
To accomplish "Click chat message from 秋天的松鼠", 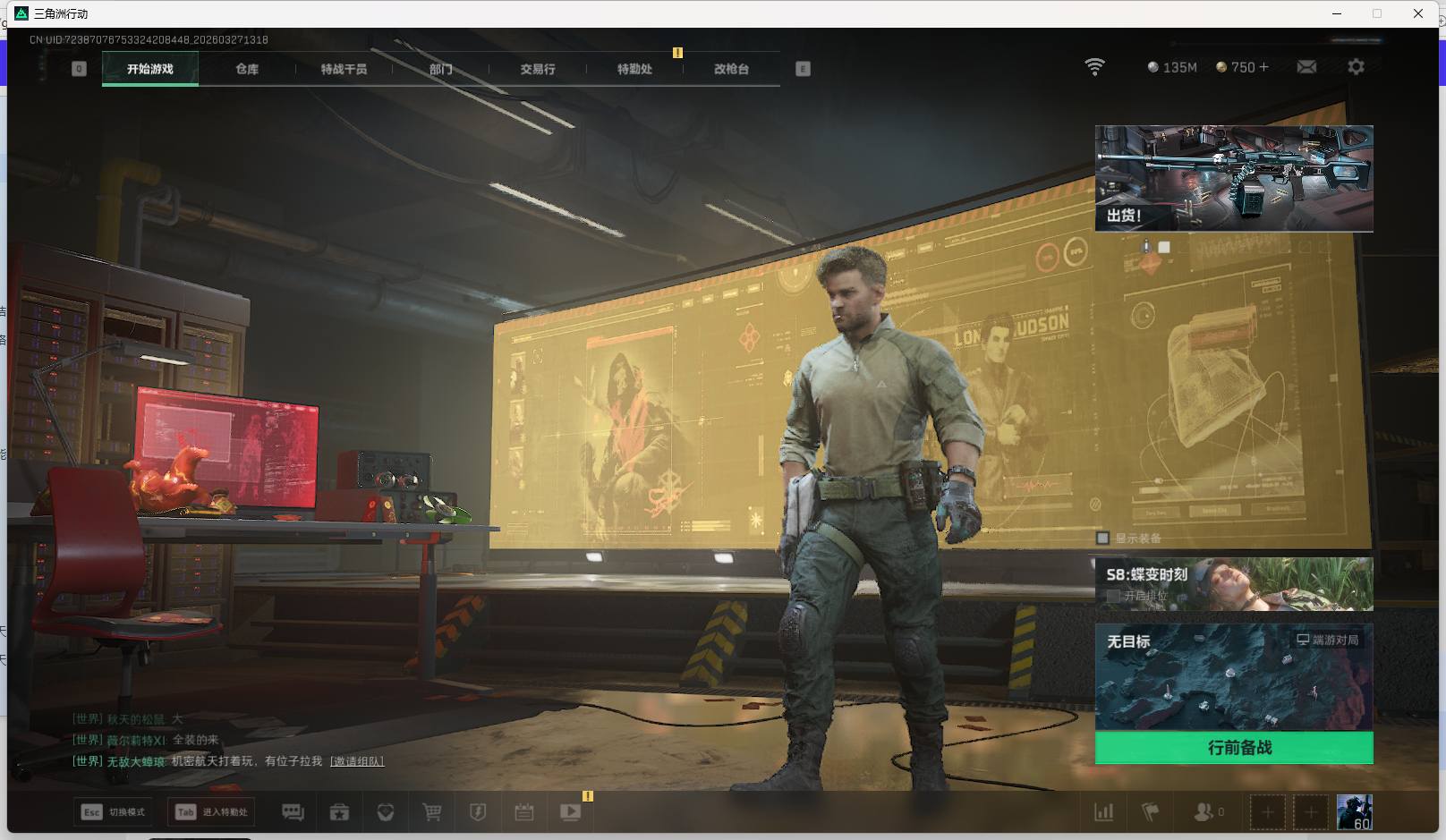I will (x=128, y=719).
